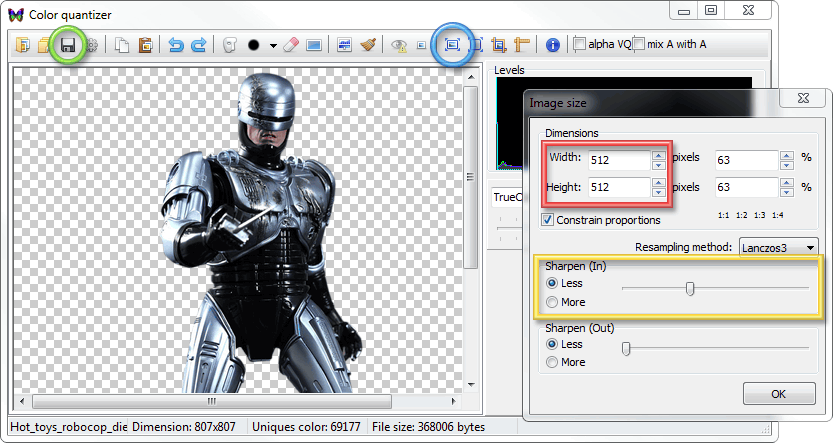Close the Image size dialog
Viewport: 833px width, 443px height.
(x=803, y=98)
